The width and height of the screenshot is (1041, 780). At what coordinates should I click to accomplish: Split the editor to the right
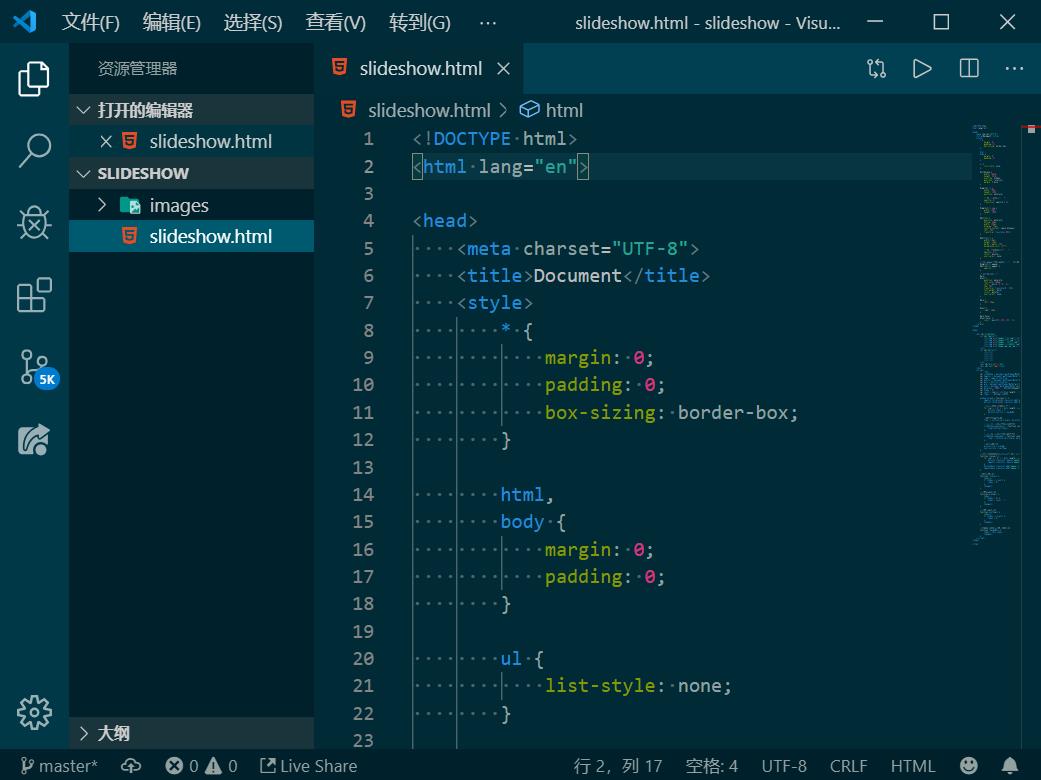pyautogui.click(x=969, y=68)
